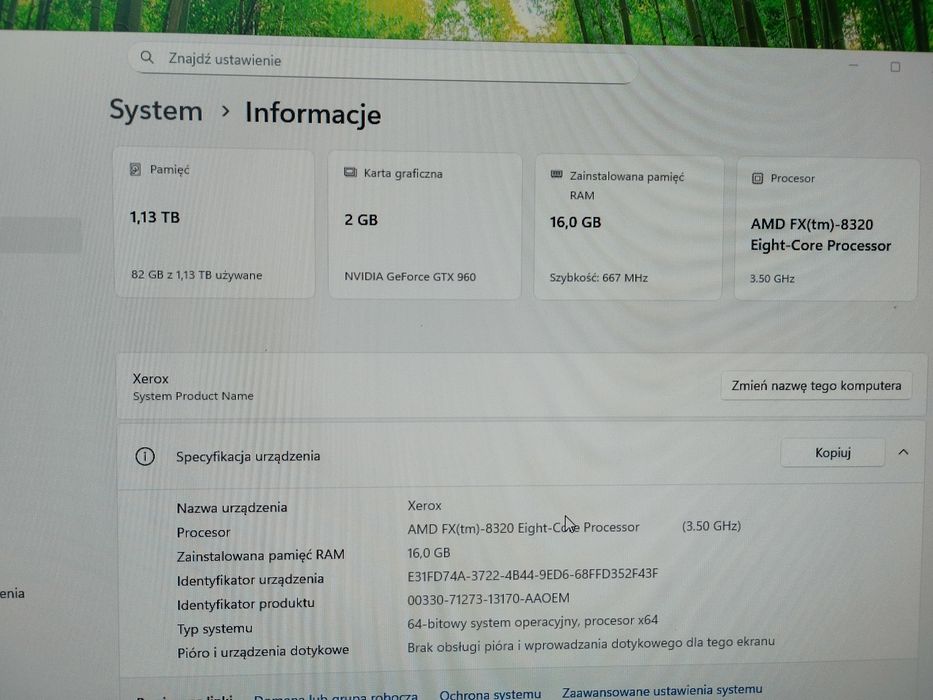Select text 'Szybkość: 667 MHz'
Image resolution: width=933 pixels, height=700 pixels.
coord(599,278)
